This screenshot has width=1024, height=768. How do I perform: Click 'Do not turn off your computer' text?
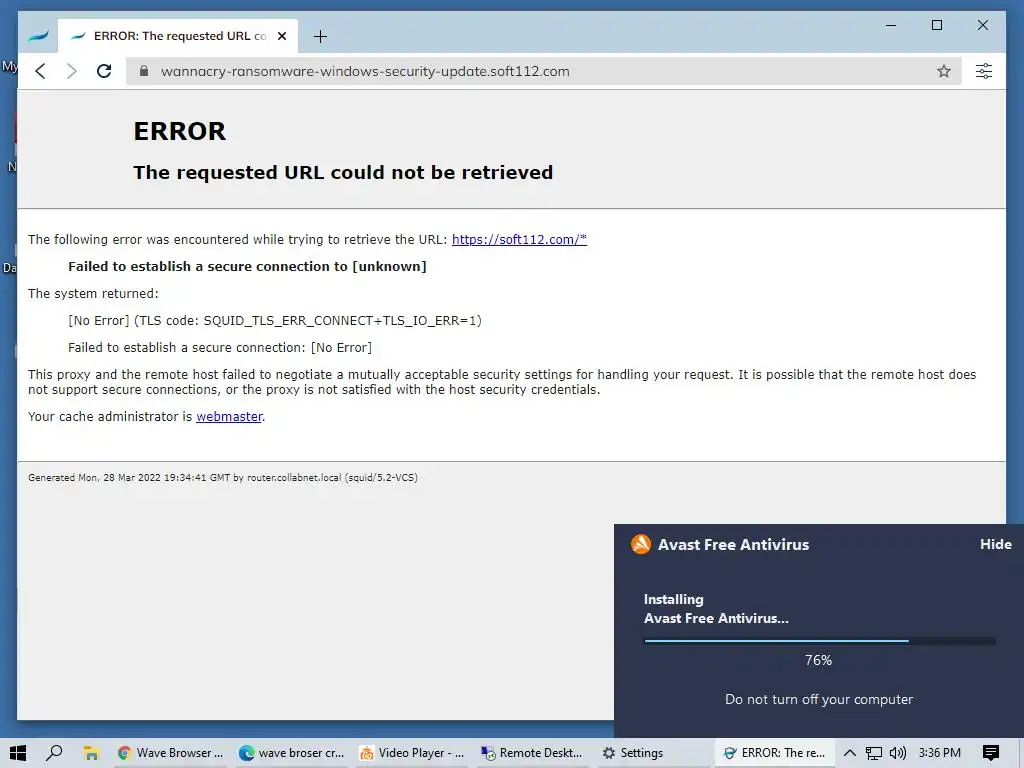pyautogui.click(x=819, y=699)
